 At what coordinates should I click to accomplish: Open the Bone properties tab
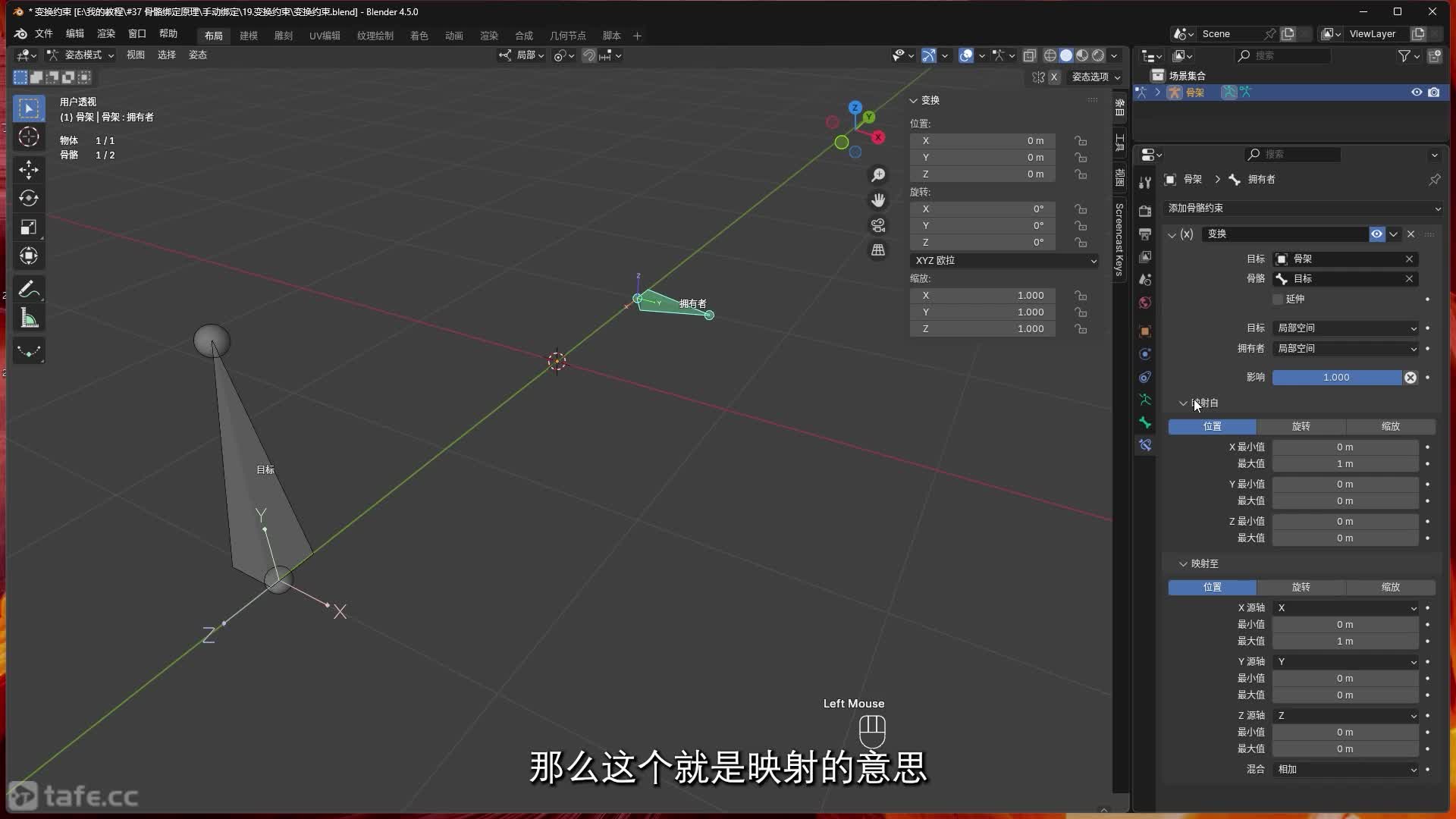1145,422
